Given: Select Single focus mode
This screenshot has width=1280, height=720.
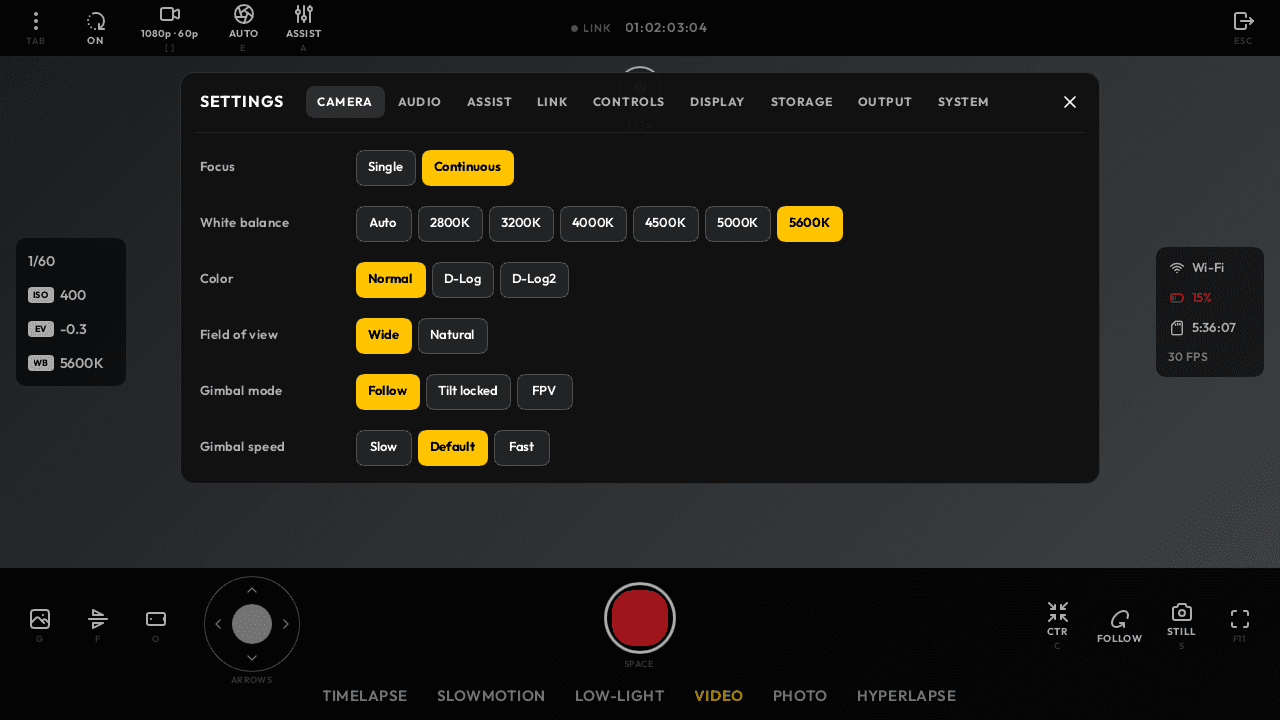Looking at the screenshot, I should [x=385, y=168].
